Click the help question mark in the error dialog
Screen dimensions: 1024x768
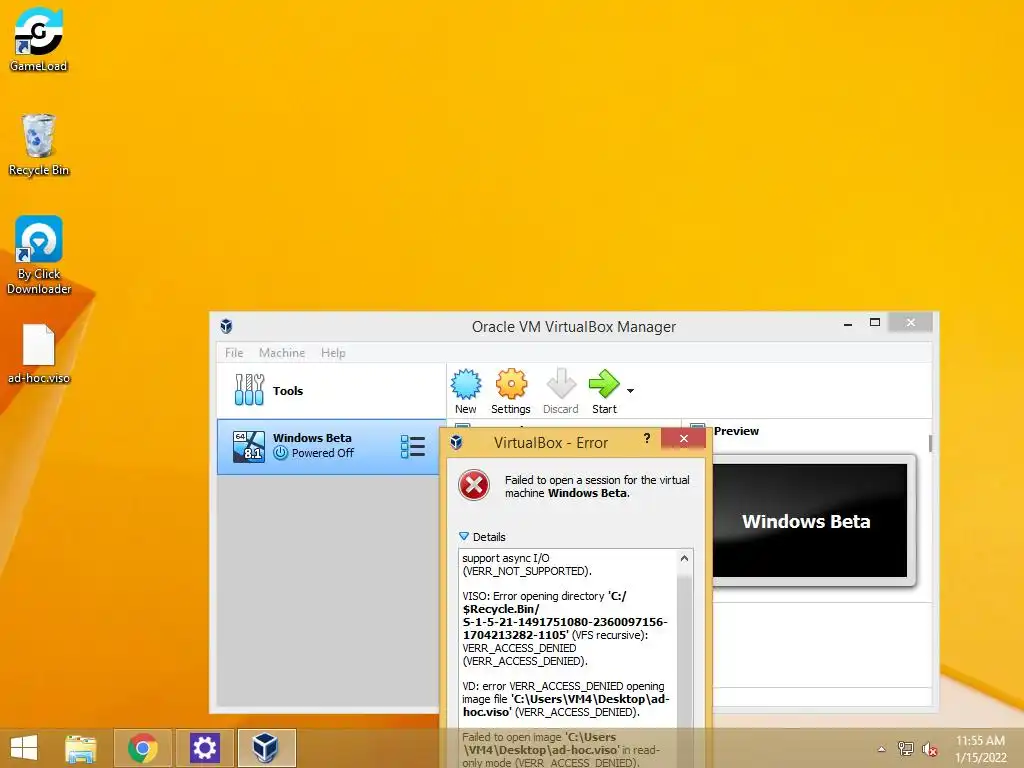647,438
